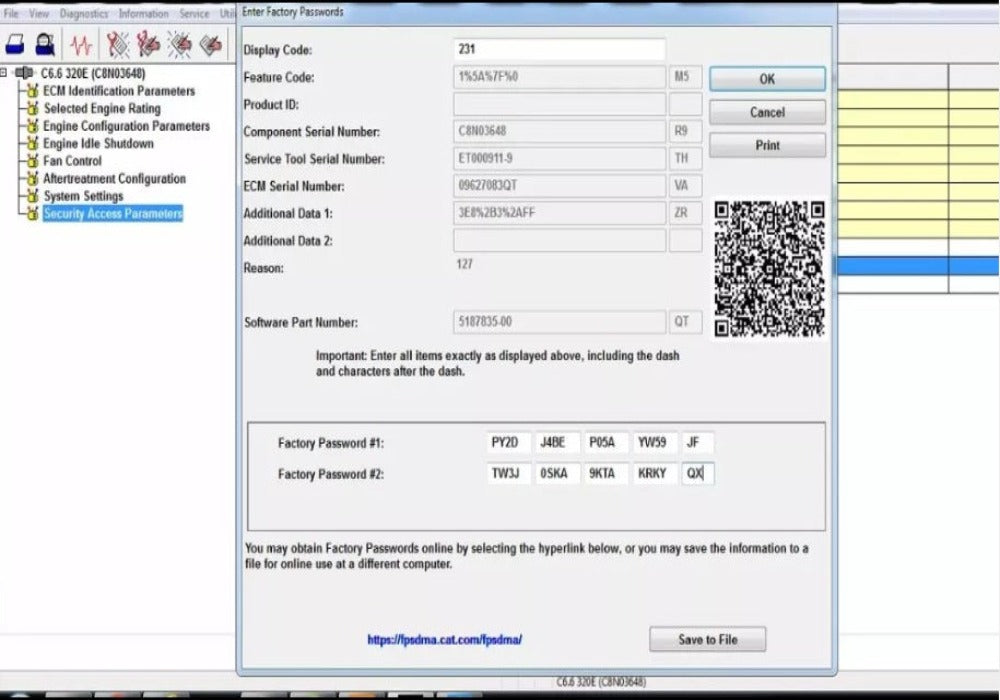
Task: Open the Diagnostics menu
Action: click(x=85, y=13)
